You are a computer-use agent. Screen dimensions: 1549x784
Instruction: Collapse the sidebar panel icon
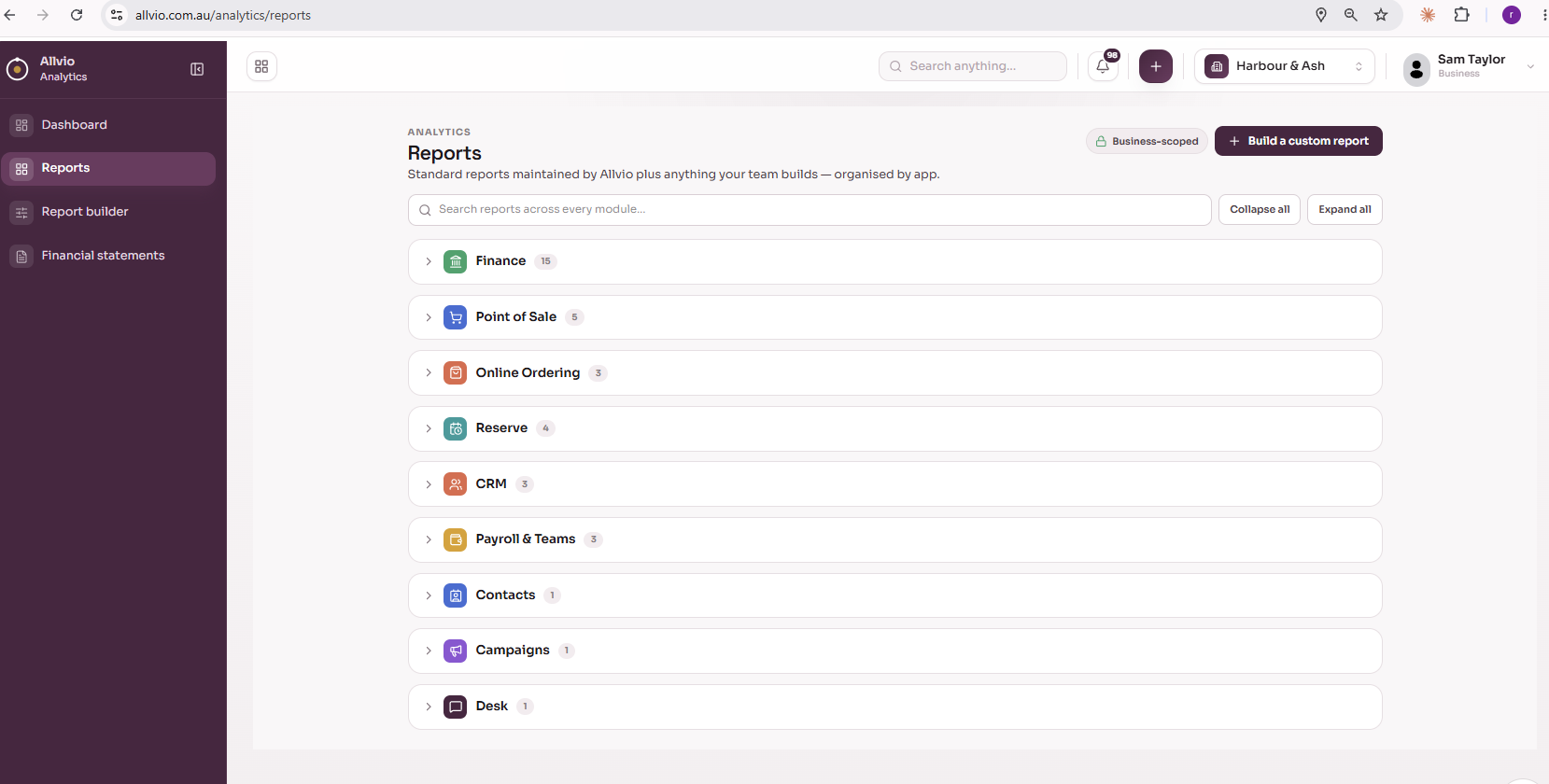click(197, 69)
